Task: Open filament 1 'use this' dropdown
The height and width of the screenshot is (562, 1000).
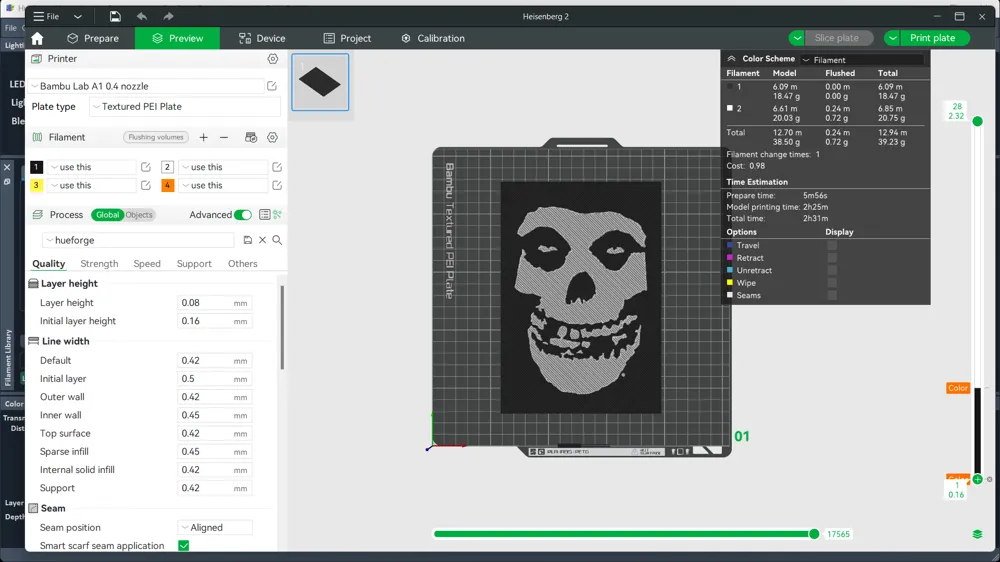Action: [92, 167]
